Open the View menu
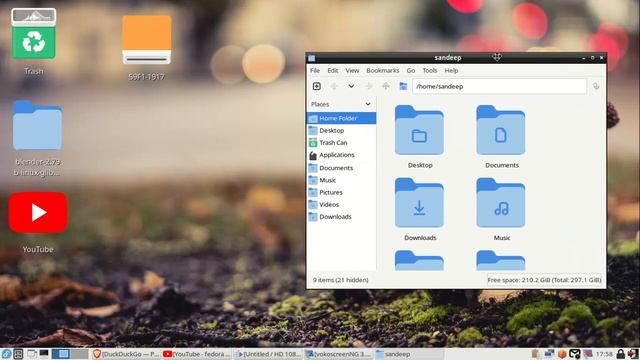This screenshot has height=360, width=640. pos(352,70)
